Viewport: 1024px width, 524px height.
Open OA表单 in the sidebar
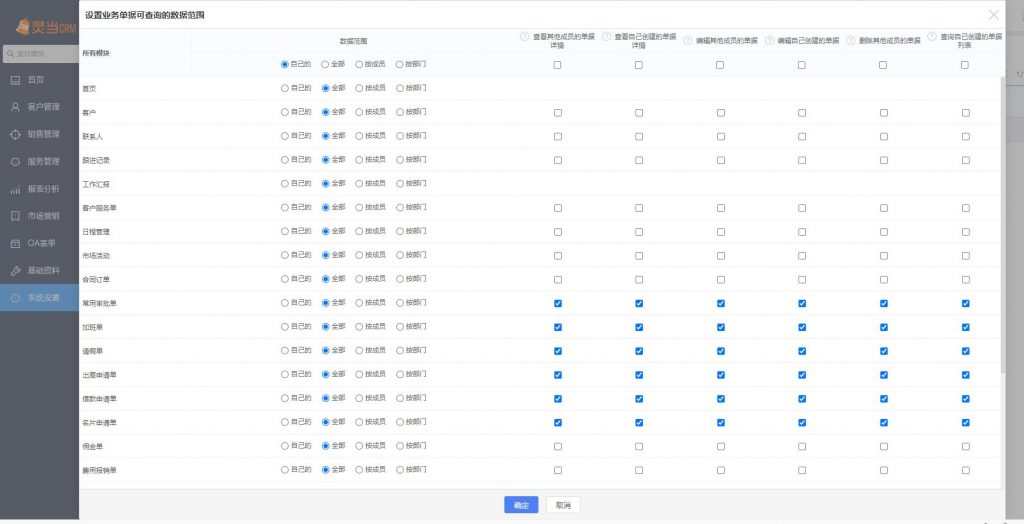39,243
